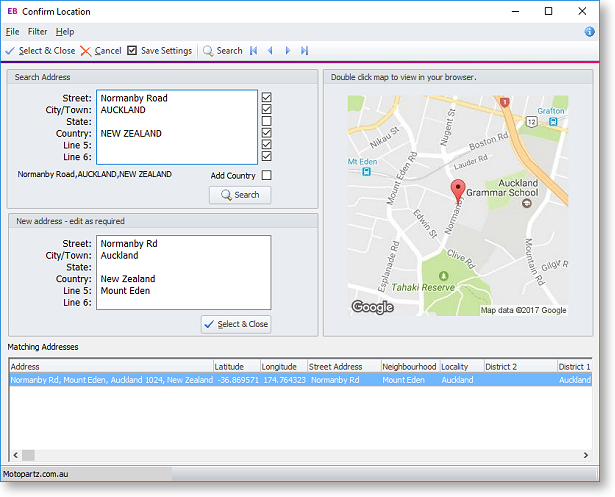Go to the next record arrow

287,51
